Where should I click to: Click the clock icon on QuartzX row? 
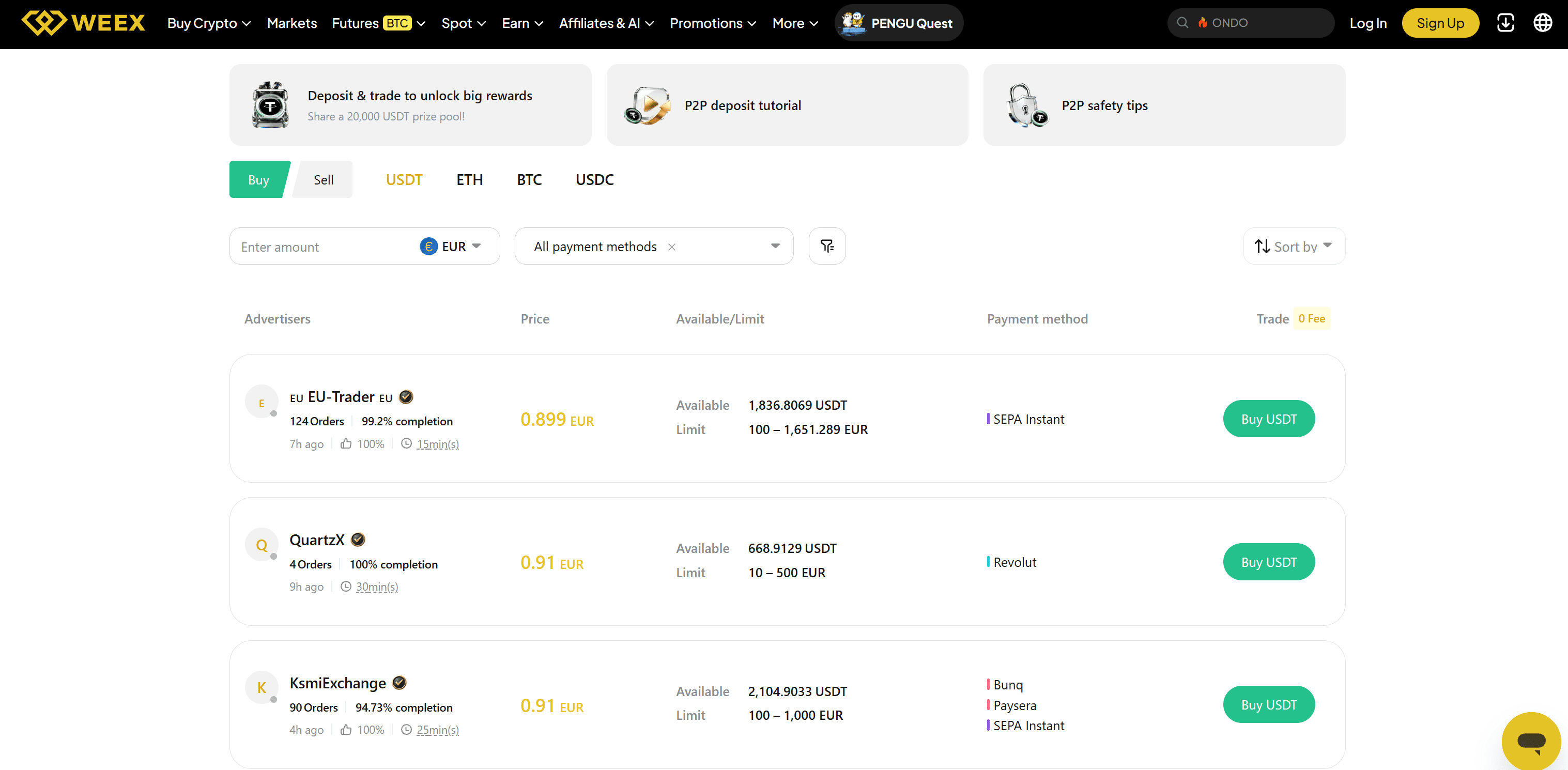tap(346, 586)
